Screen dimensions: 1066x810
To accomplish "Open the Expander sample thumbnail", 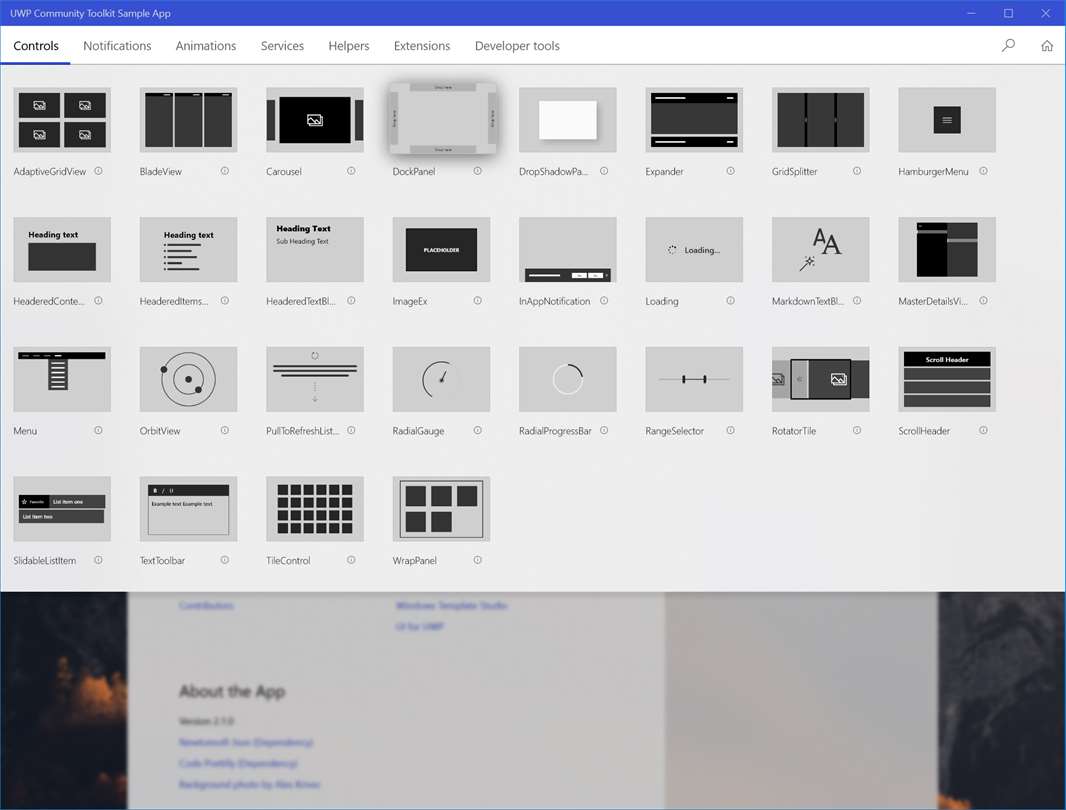I will pos(694,120).
